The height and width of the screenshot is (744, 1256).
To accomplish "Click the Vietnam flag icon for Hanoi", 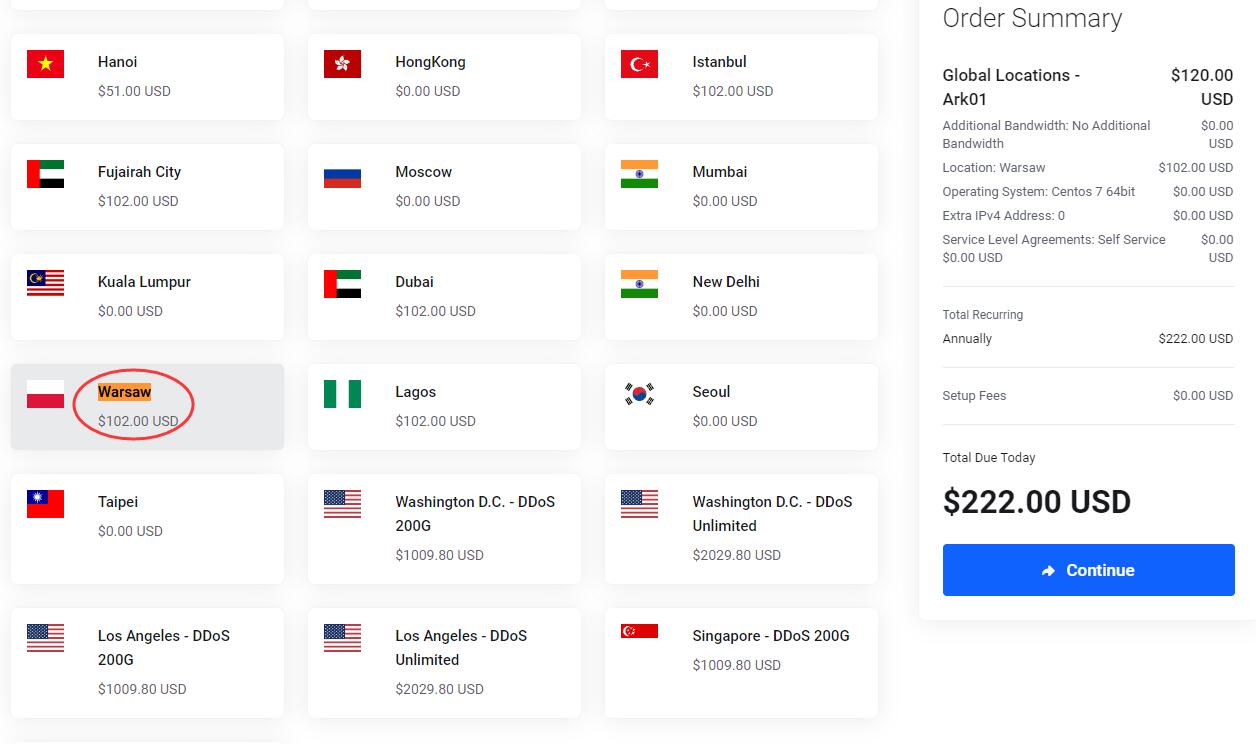I will (45, 65).
